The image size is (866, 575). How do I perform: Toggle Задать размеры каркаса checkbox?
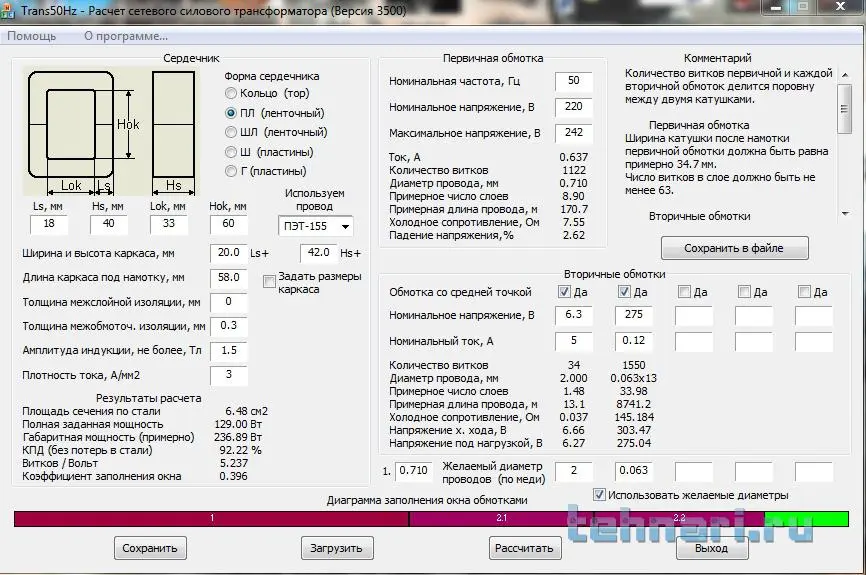(x=269, y=282)
